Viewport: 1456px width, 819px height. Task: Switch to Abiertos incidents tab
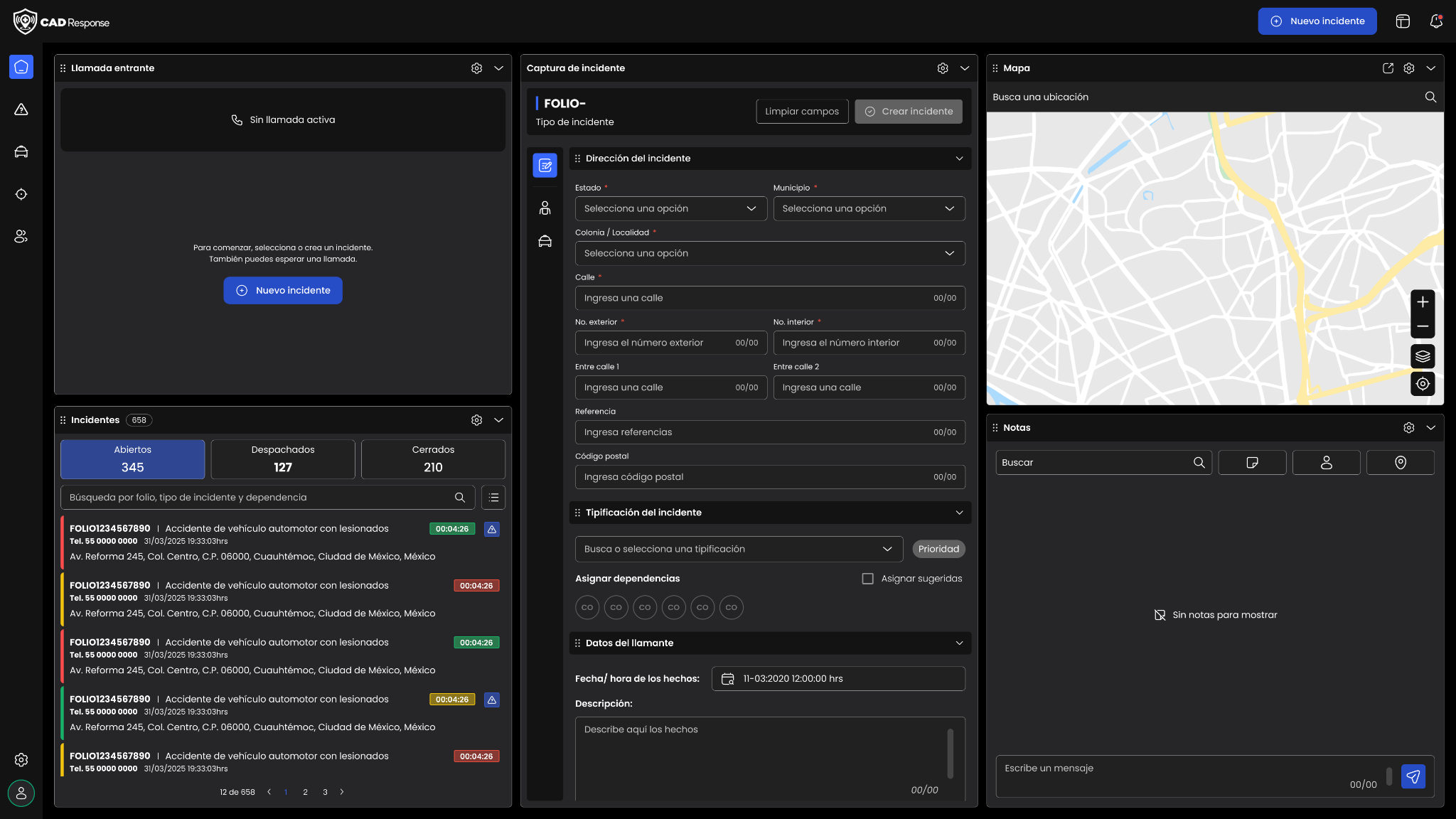tap(132, 459)
